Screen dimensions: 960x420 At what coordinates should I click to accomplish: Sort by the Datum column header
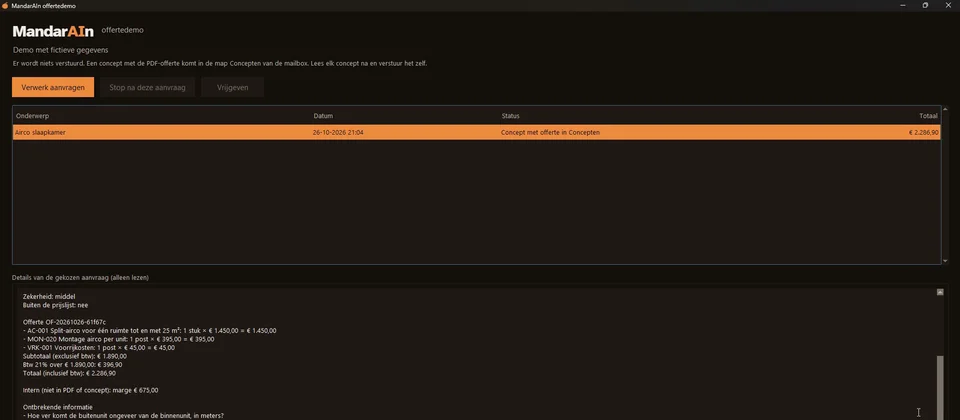[323, 116]
